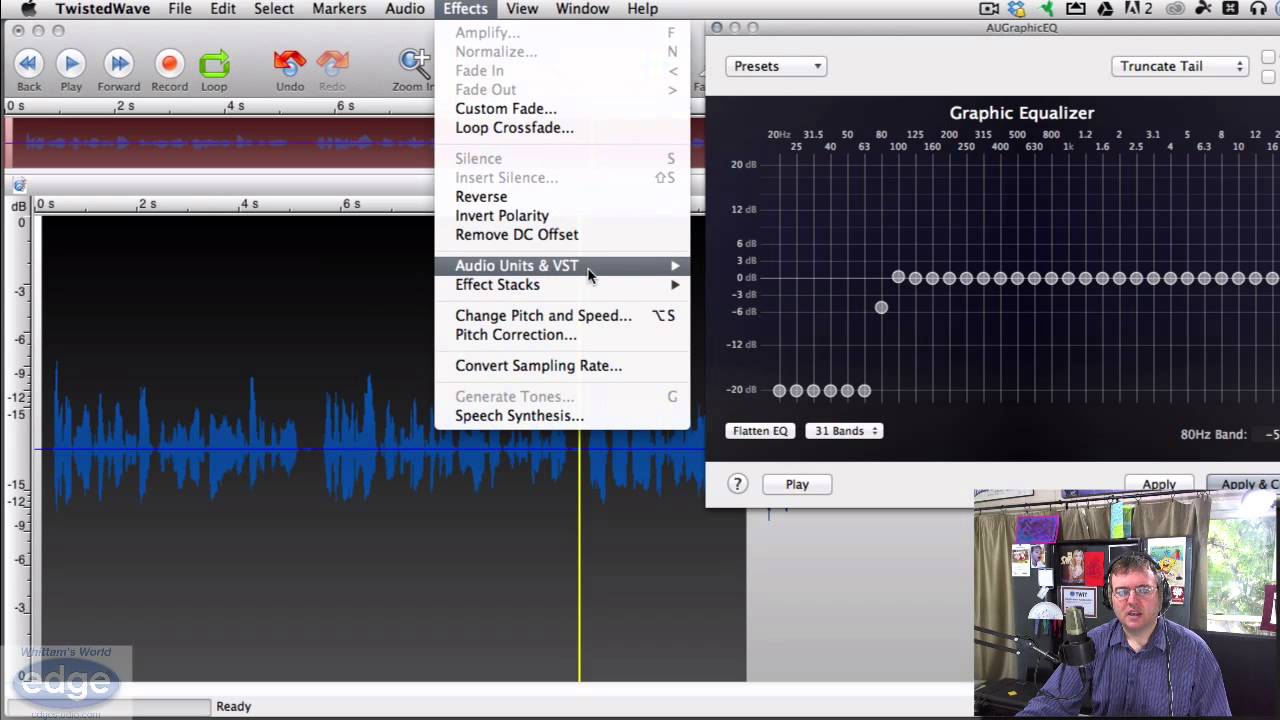
Task: Select Invert Polarity in the Effects menu
Action: click(x=562, y=216)
